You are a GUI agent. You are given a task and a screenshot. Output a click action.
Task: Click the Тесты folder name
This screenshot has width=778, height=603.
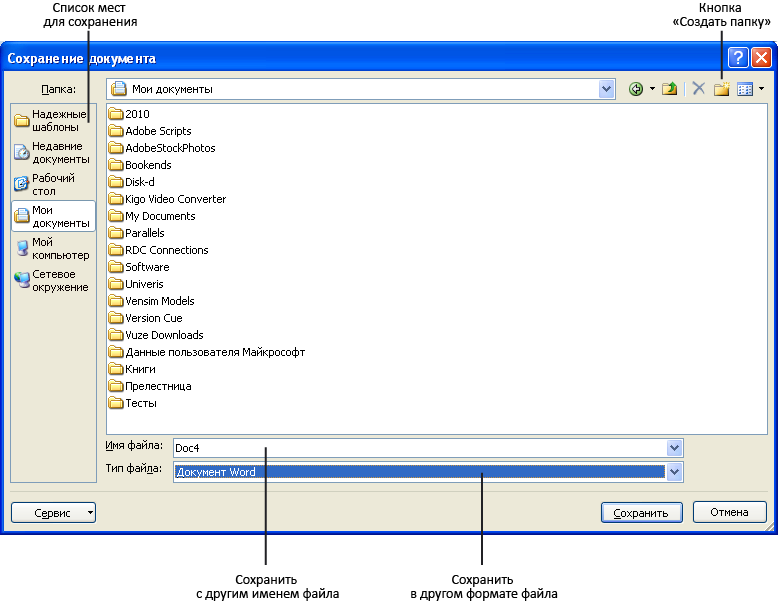tap(141, 403)
